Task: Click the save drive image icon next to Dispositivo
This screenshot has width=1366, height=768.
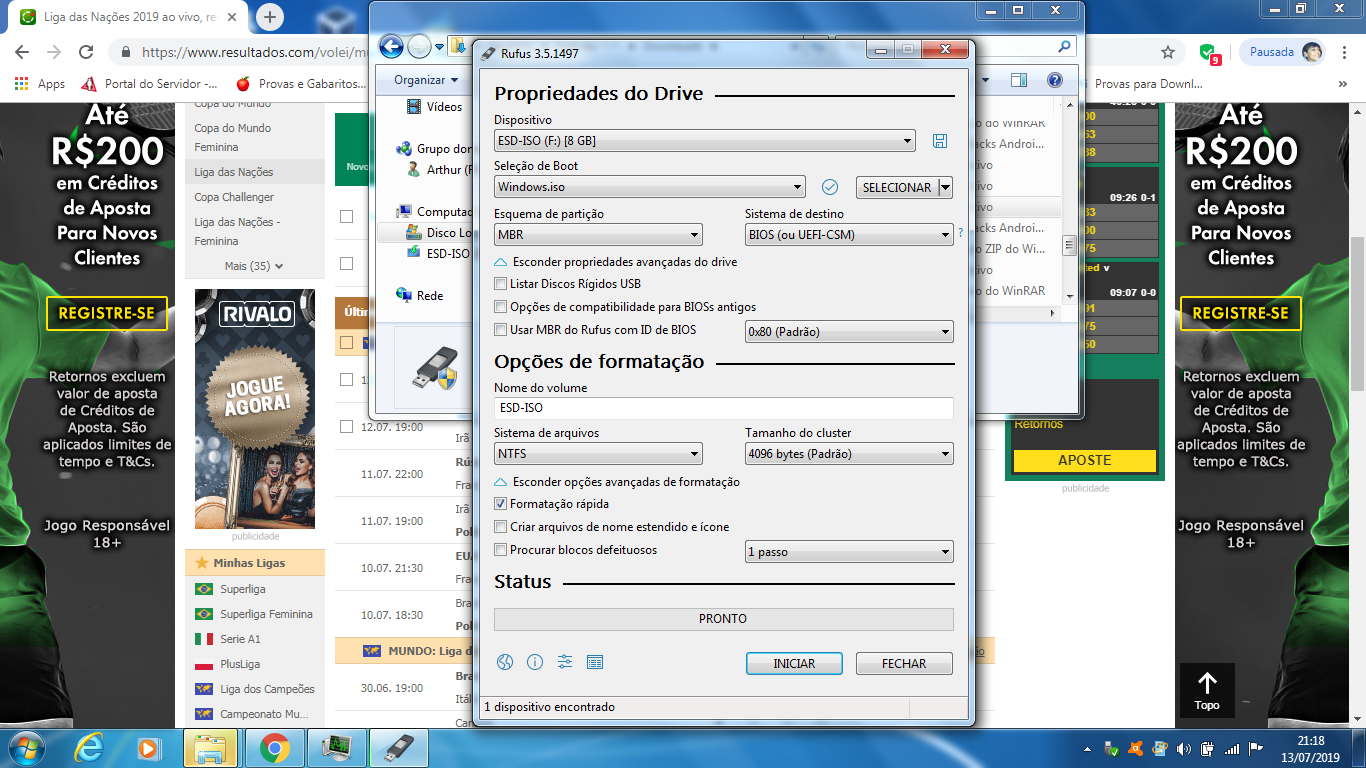Action: [940, 141]
